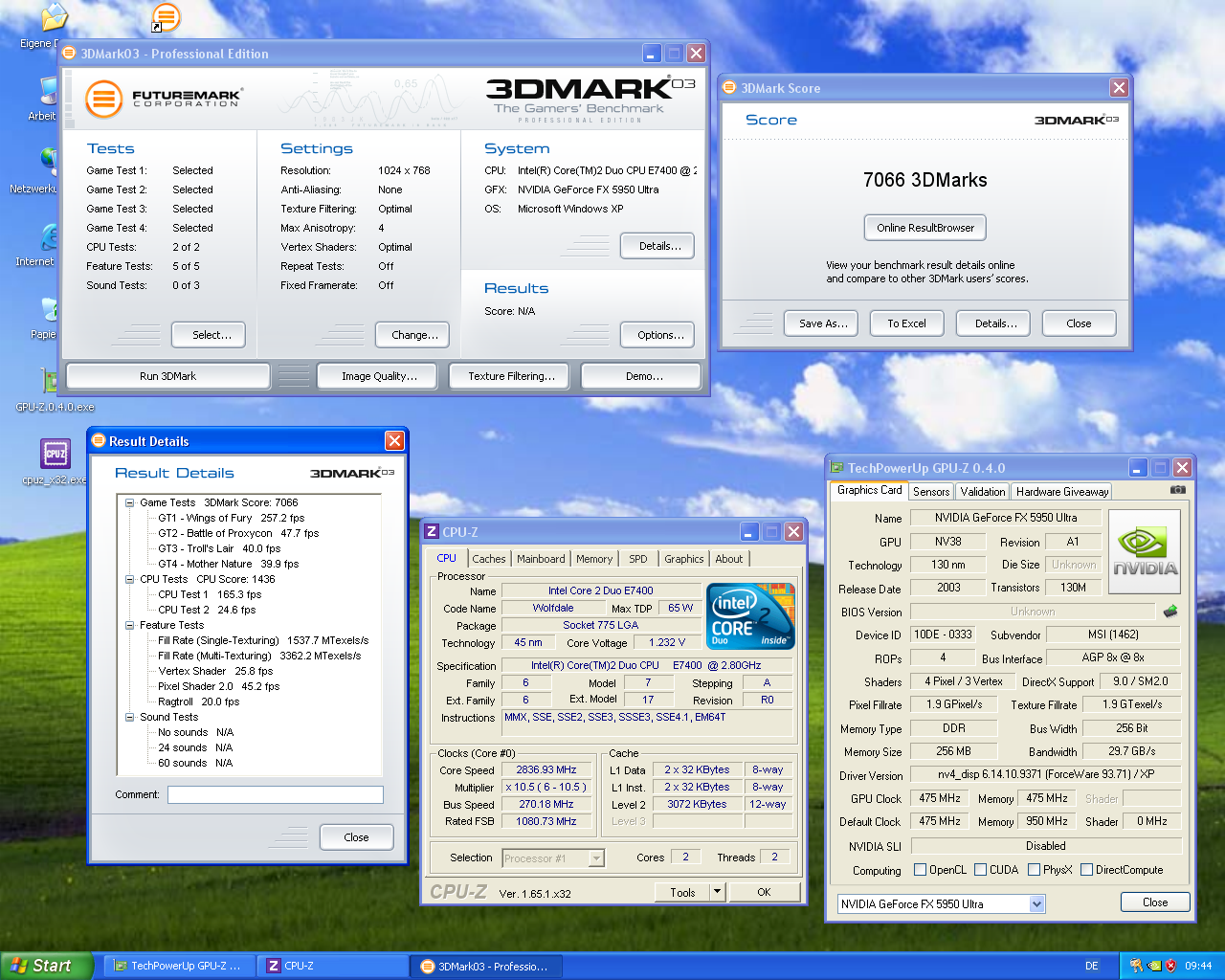Switch to the Sensors tab in GPU-Z
The width and height of the screenshot is (1225, 980).
(x=931, y=492)
